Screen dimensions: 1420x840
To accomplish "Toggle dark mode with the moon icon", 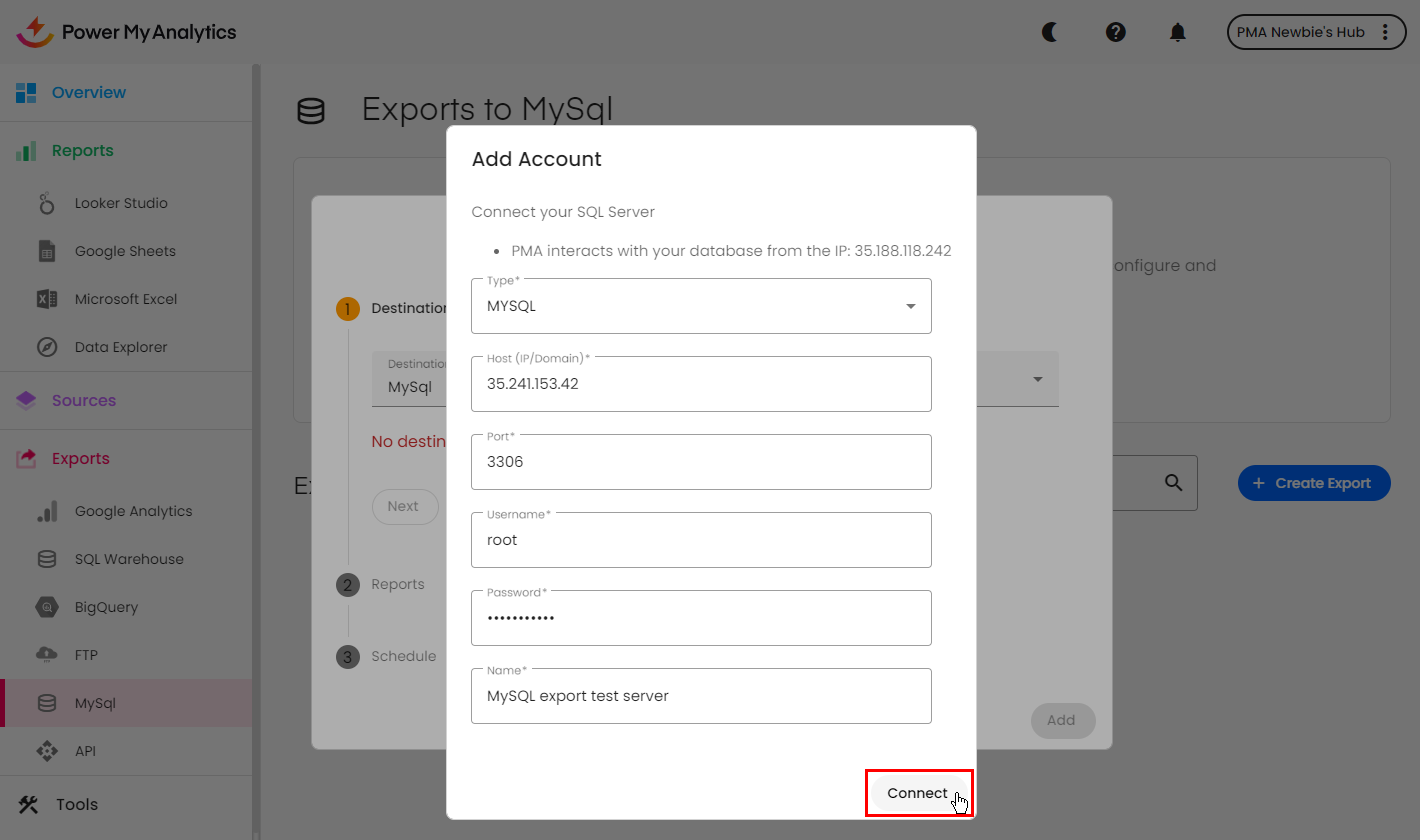I will pos(1049,32).
